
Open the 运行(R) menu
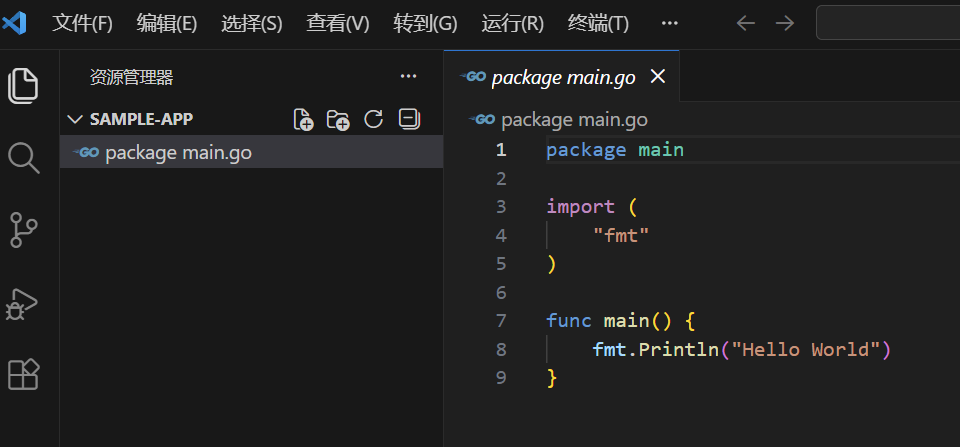click(512, 23)
